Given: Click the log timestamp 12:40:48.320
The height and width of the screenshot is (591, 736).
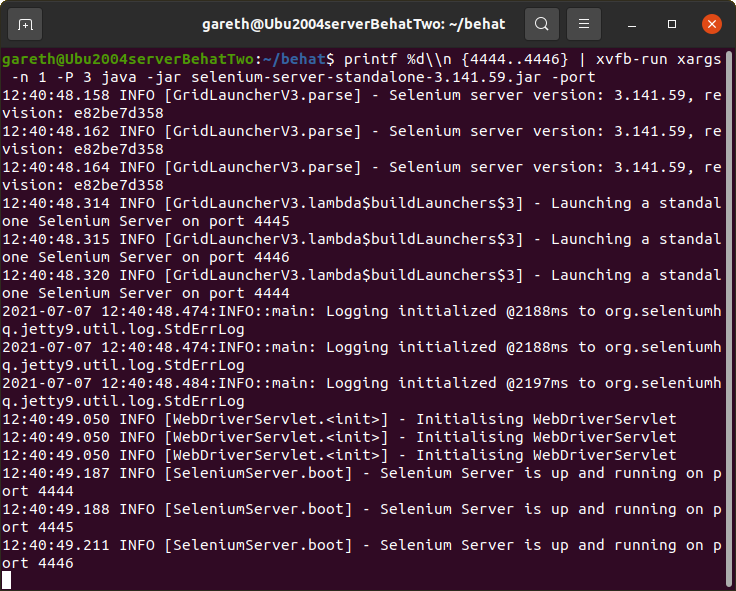Looking at the screenshot, I should (x=56, y=275).
